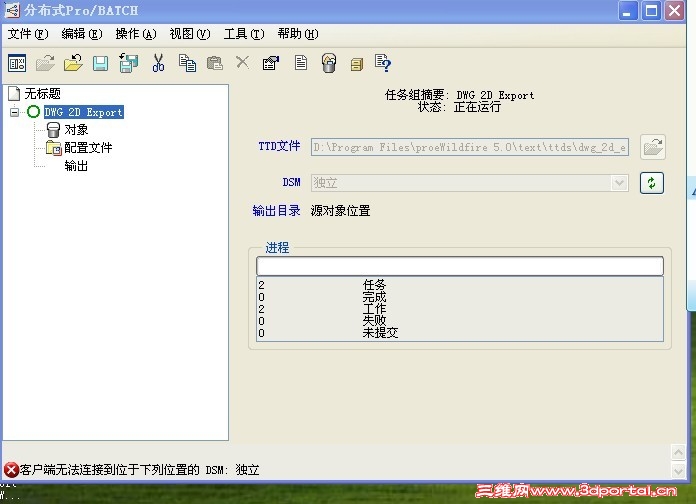Click the save-all multiple disks icon
This screenshot has width=696, height=504.
coord(128,63)
